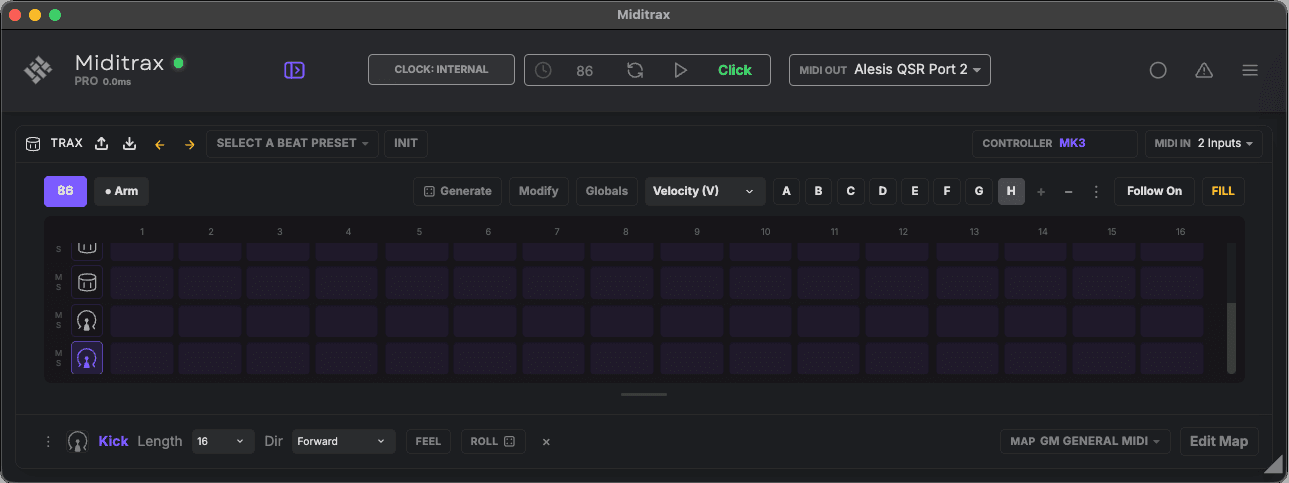Select the highlighted purple kick track icon

tap(87, 358)
